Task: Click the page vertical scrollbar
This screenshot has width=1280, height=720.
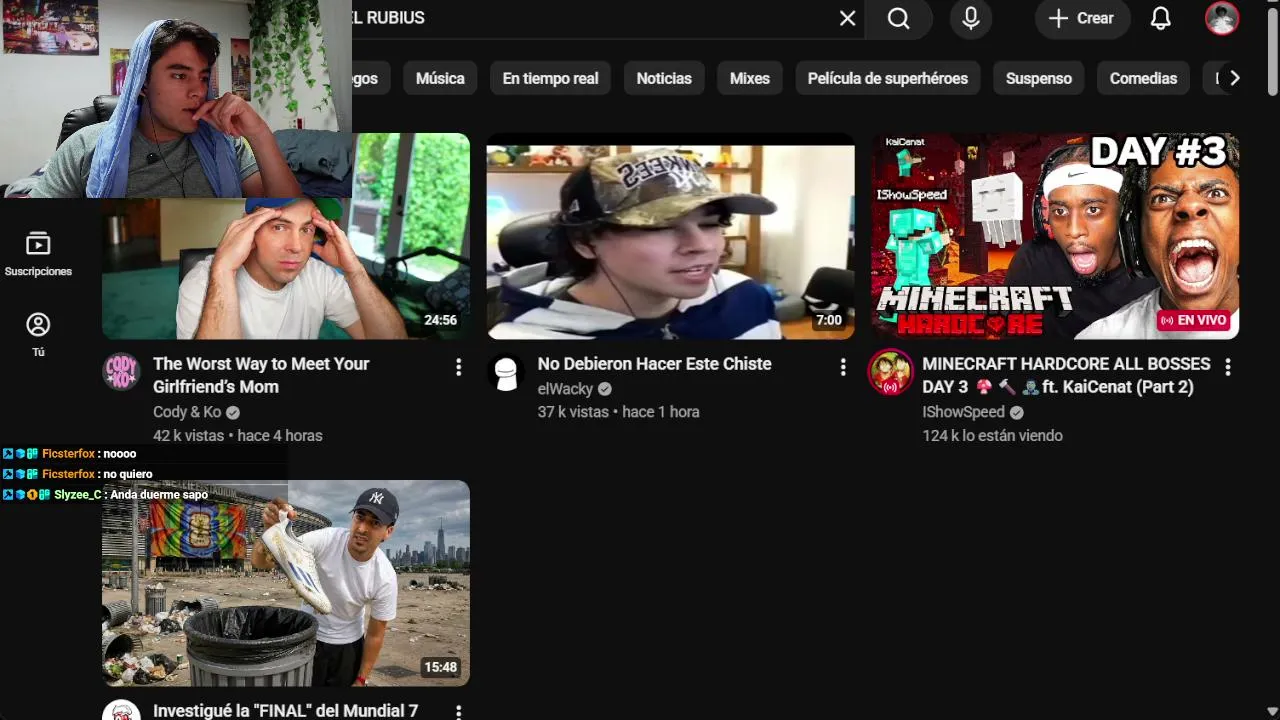Action: tap(1272, 52)
